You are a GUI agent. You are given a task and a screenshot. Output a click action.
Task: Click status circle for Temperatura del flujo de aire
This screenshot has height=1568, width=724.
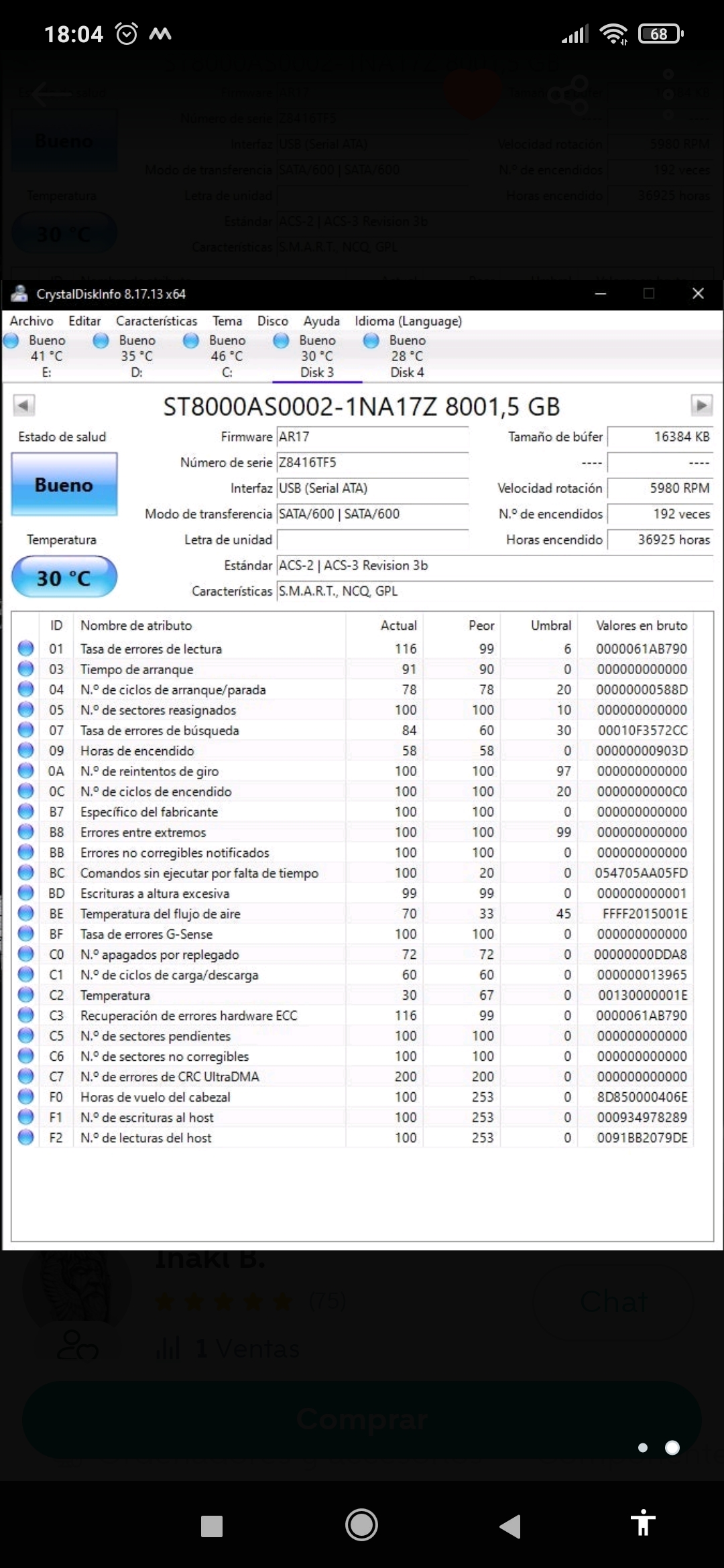pos(26,913)
